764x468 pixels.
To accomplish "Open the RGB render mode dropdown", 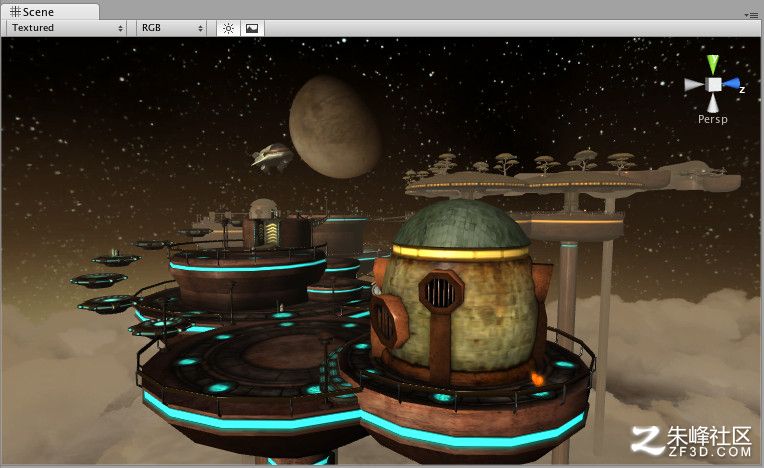I will click(x=172, y=28).
